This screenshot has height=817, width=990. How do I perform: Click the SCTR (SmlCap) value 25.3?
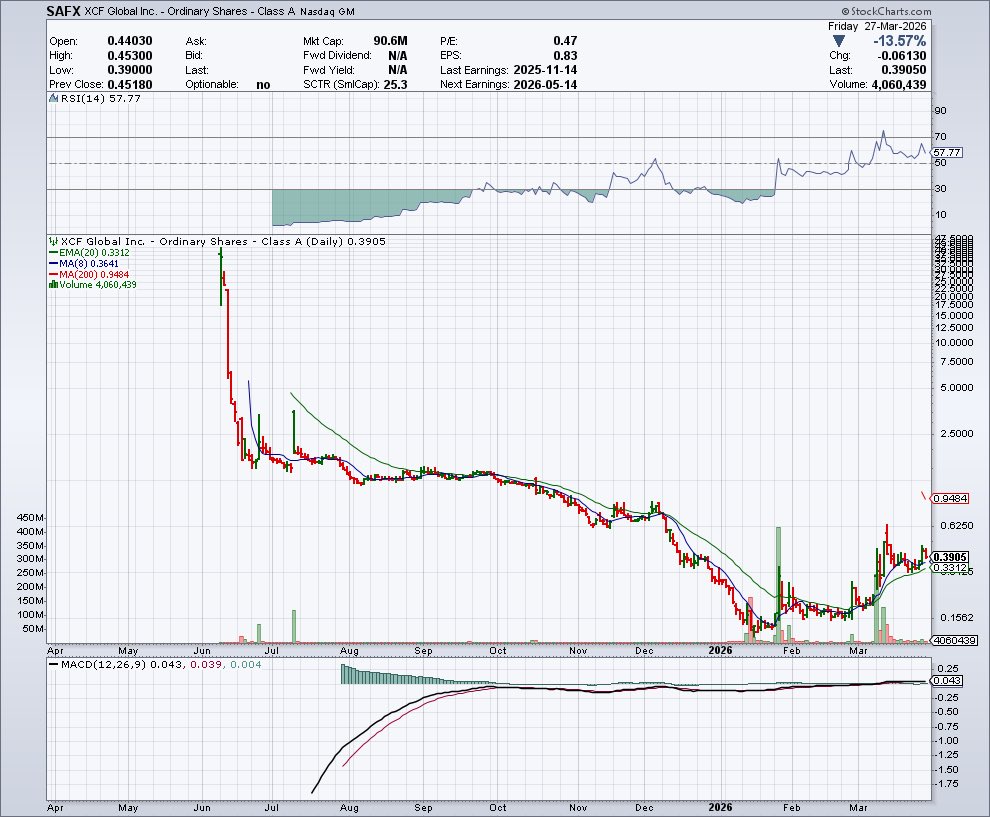click(395, 85)
